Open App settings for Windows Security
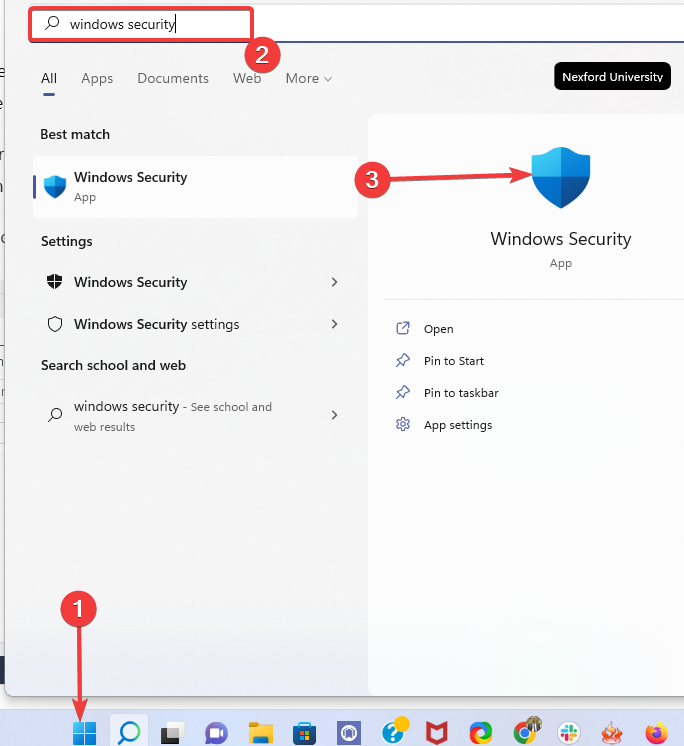 [x=458, y=425]
